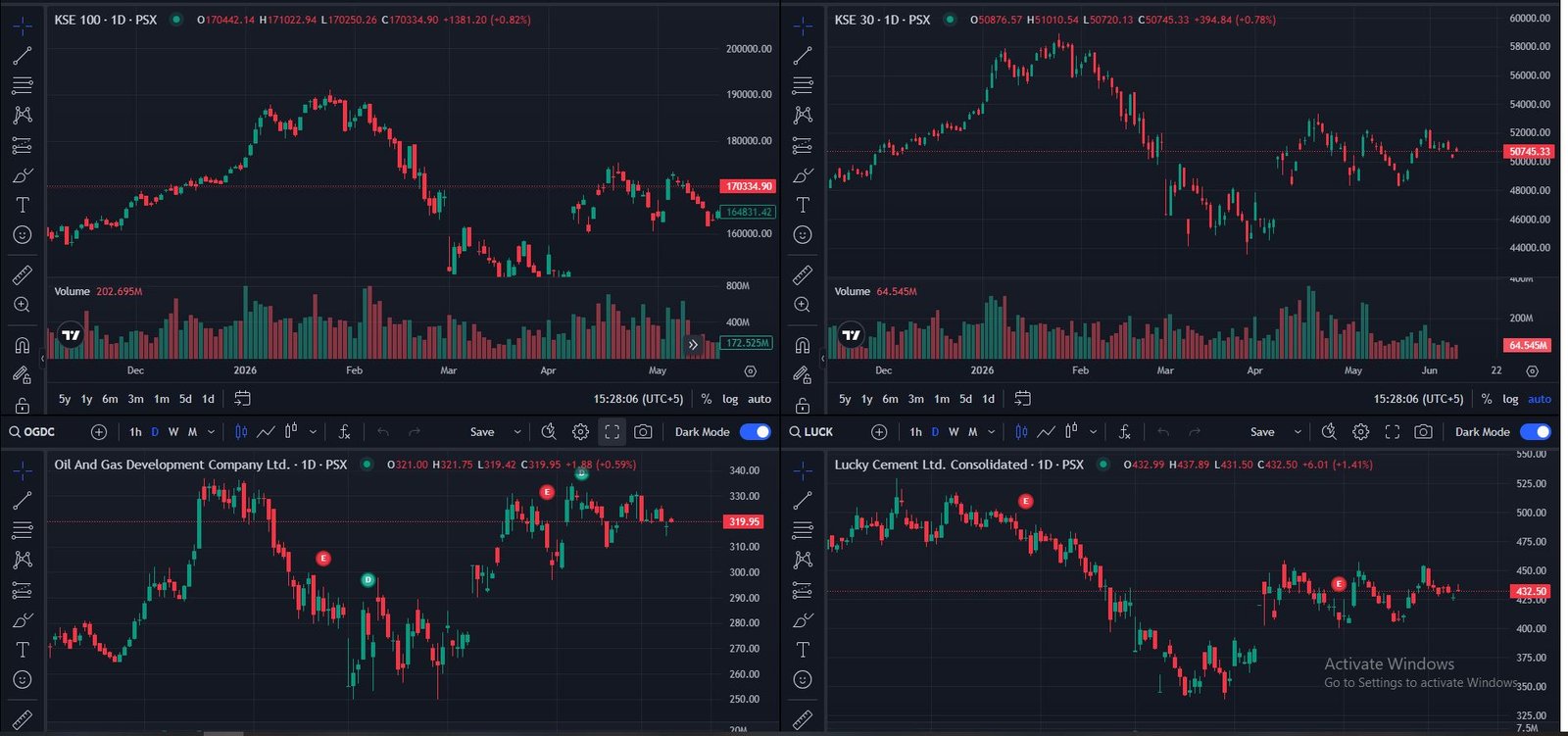Screen dimensions: 1568x736
Task: Click fullscreen icon in LUCK toolbar
Action: click(1392, 431)
